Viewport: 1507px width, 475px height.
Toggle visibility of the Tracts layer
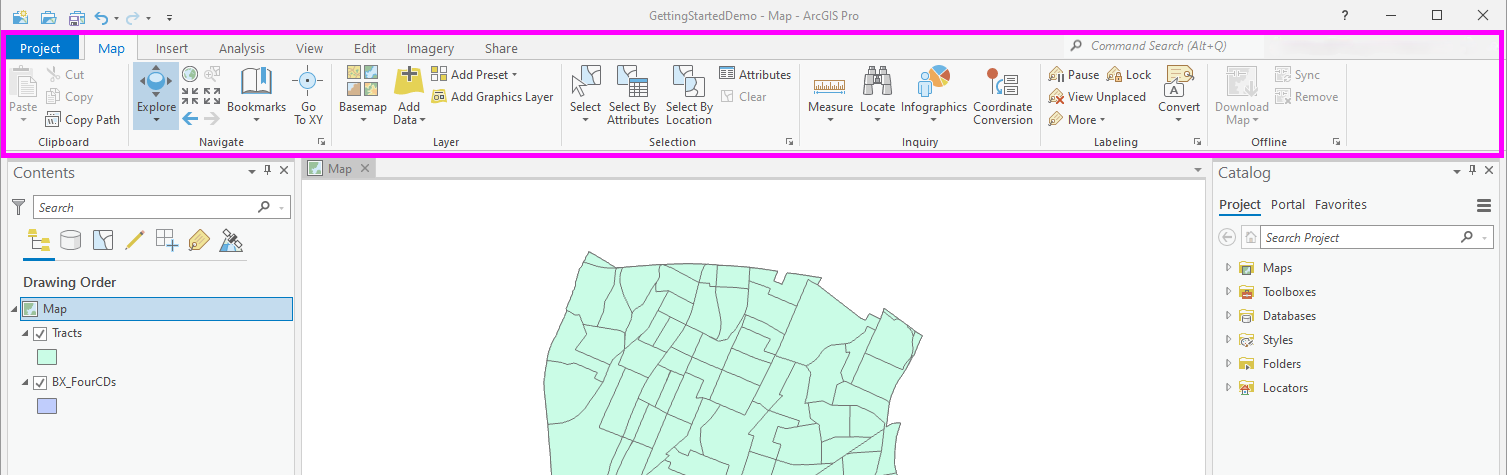point(41,333)
